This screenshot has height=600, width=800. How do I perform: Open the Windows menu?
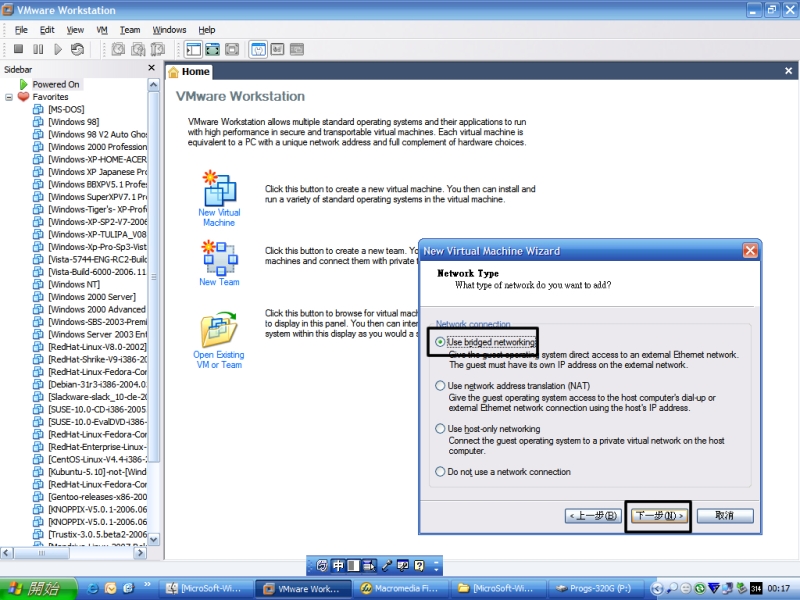pos(169,30)
